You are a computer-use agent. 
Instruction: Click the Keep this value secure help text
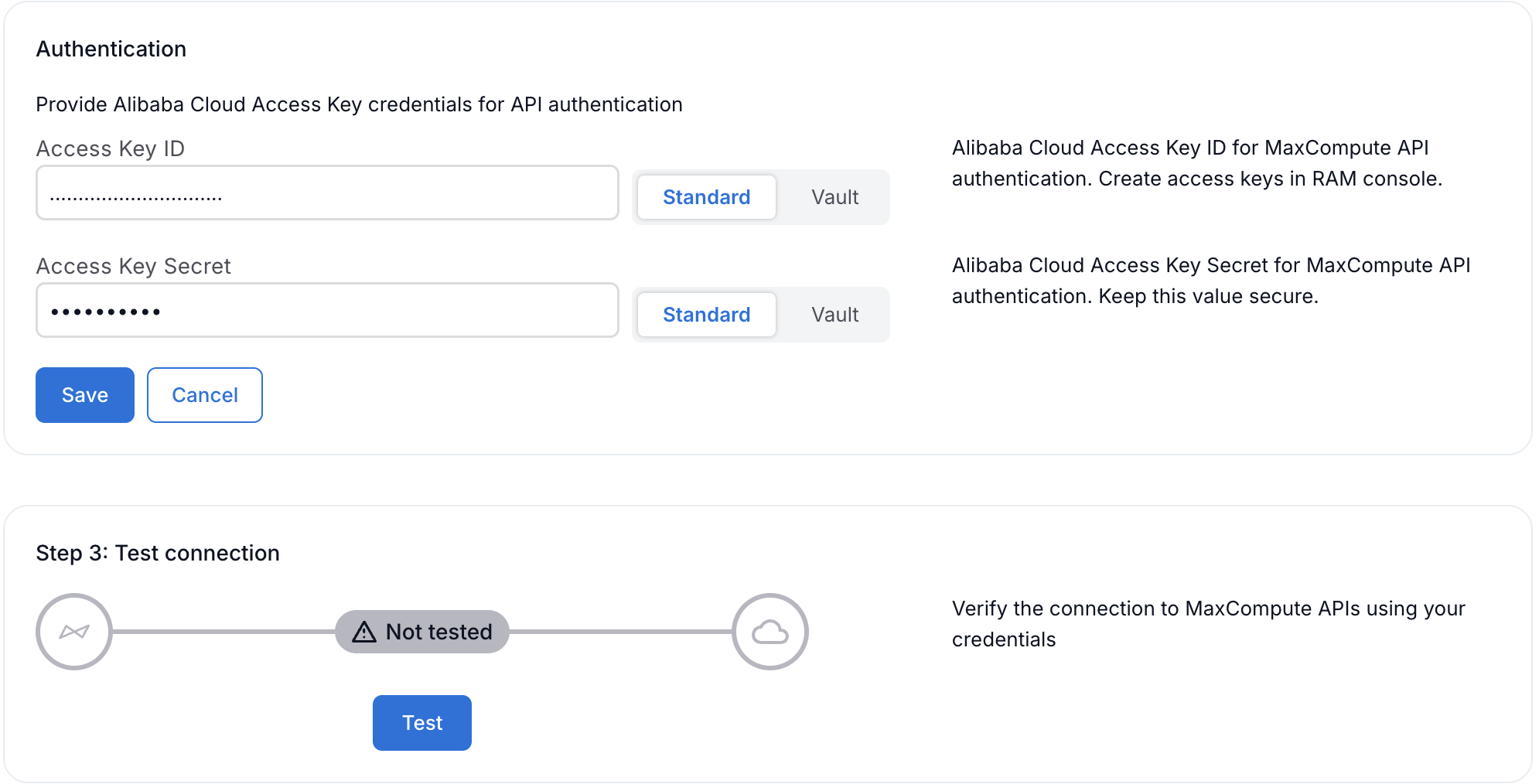tap(1208, 296)
